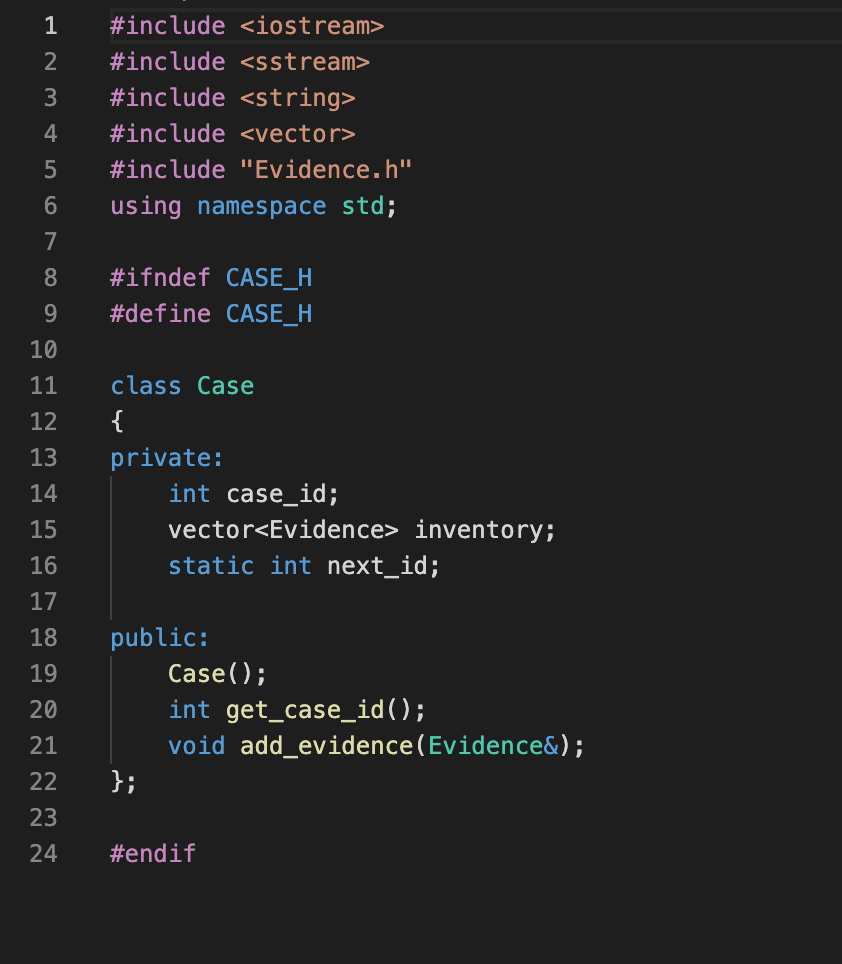This screenshot has width=842, height=964.
Task: Click the std namespace identifier
Action: [x=363, y=206]
